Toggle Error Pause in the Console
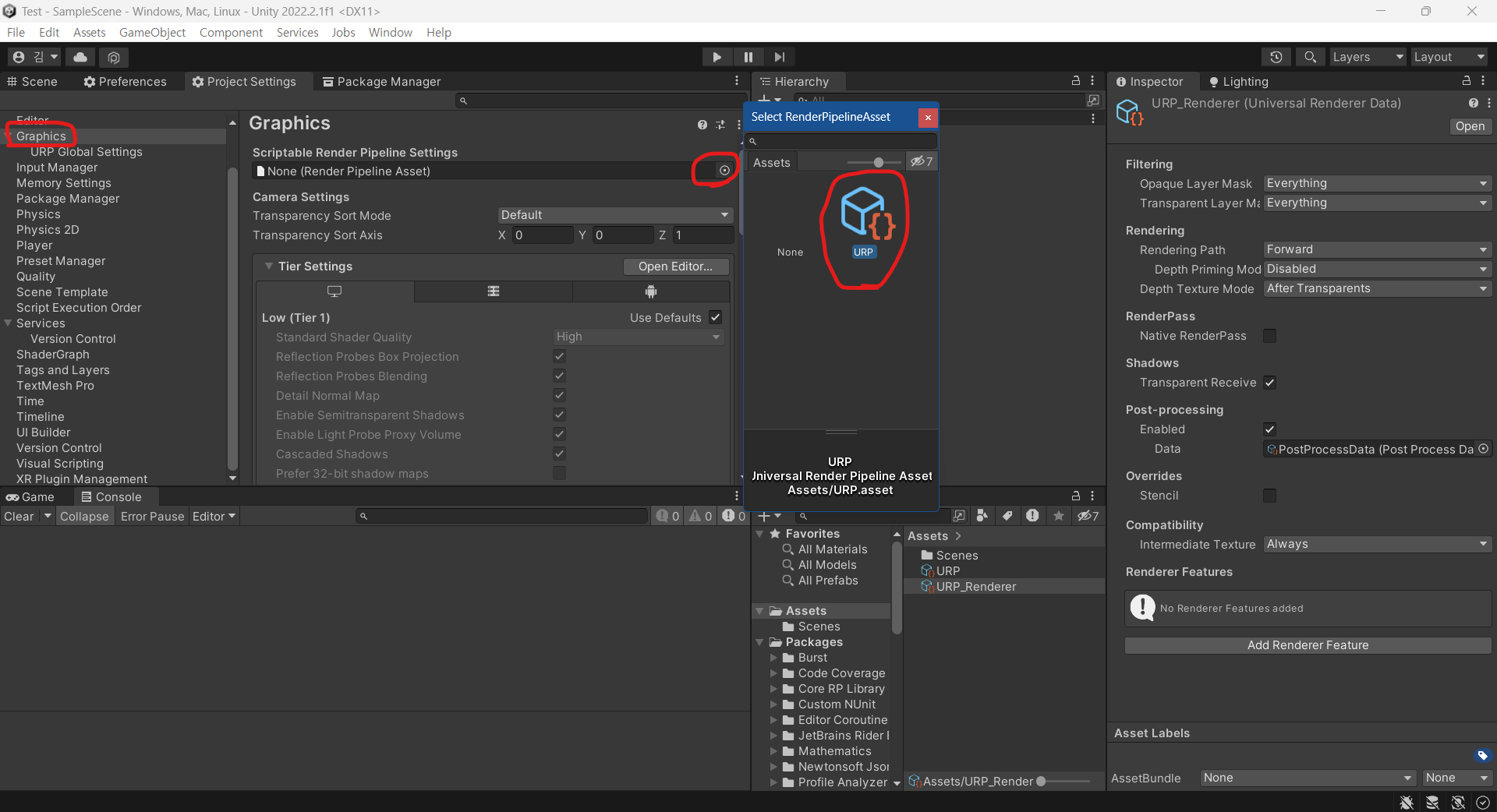The image size is (1497, 812). (x=152, y=517)
